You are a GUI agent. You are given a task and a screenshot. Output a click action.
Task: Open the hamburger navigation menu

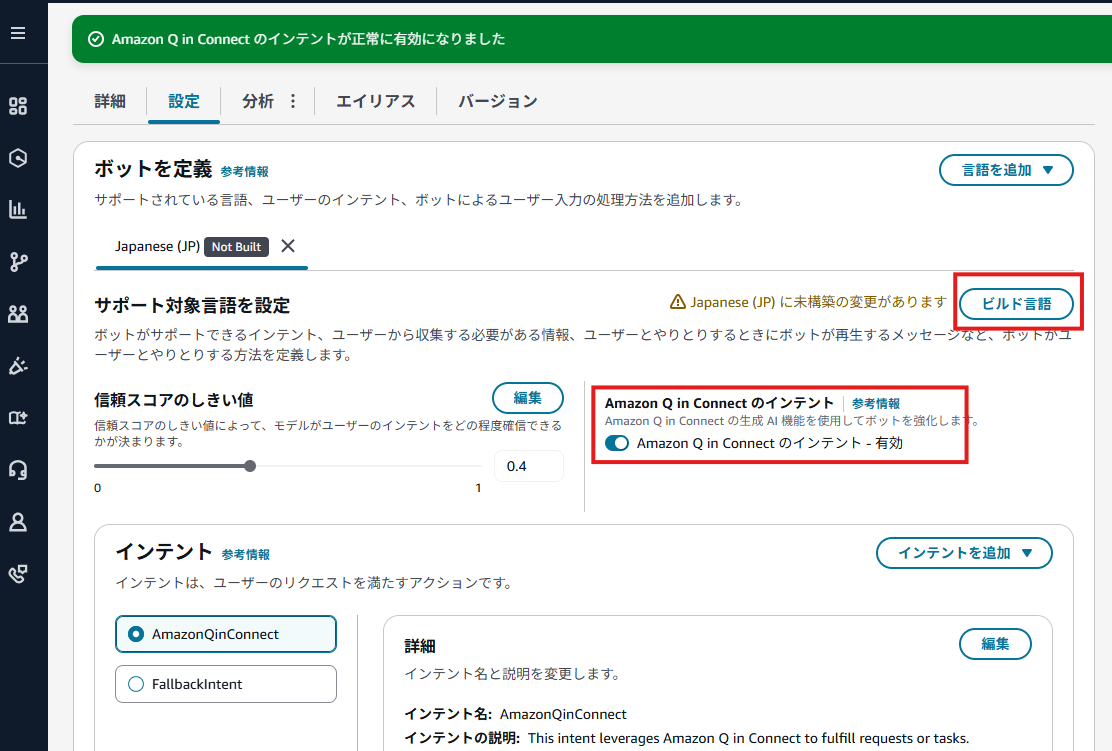(18, 33)
